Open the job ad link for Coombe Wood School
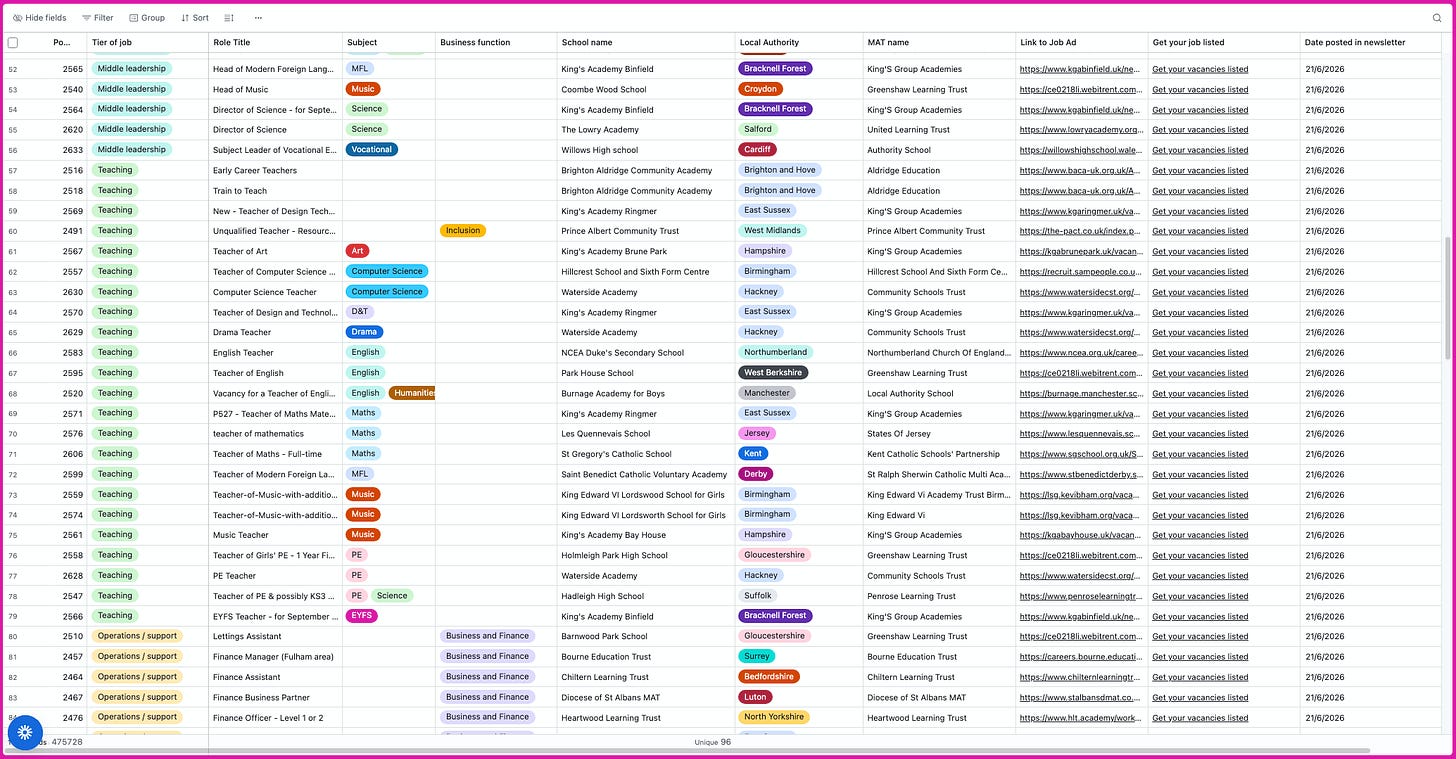The image size is (1456, 759). click(1080, 90)
